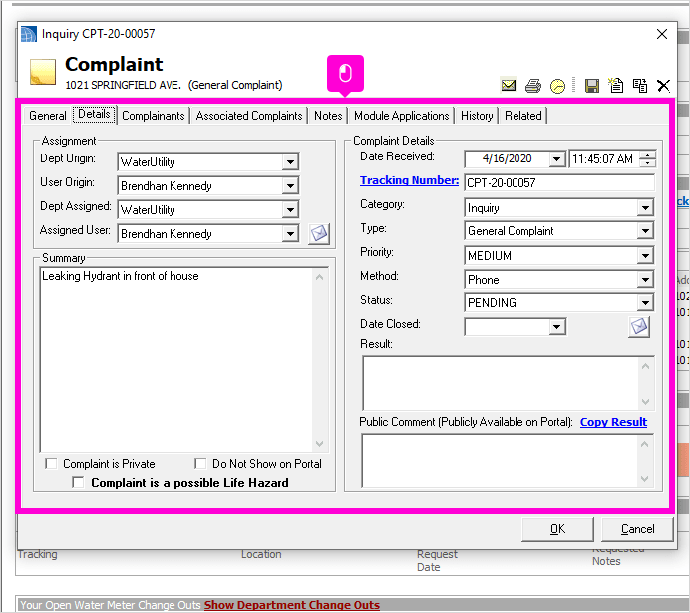
Task: Select the Details tab
Action: [x=94, y=114]
